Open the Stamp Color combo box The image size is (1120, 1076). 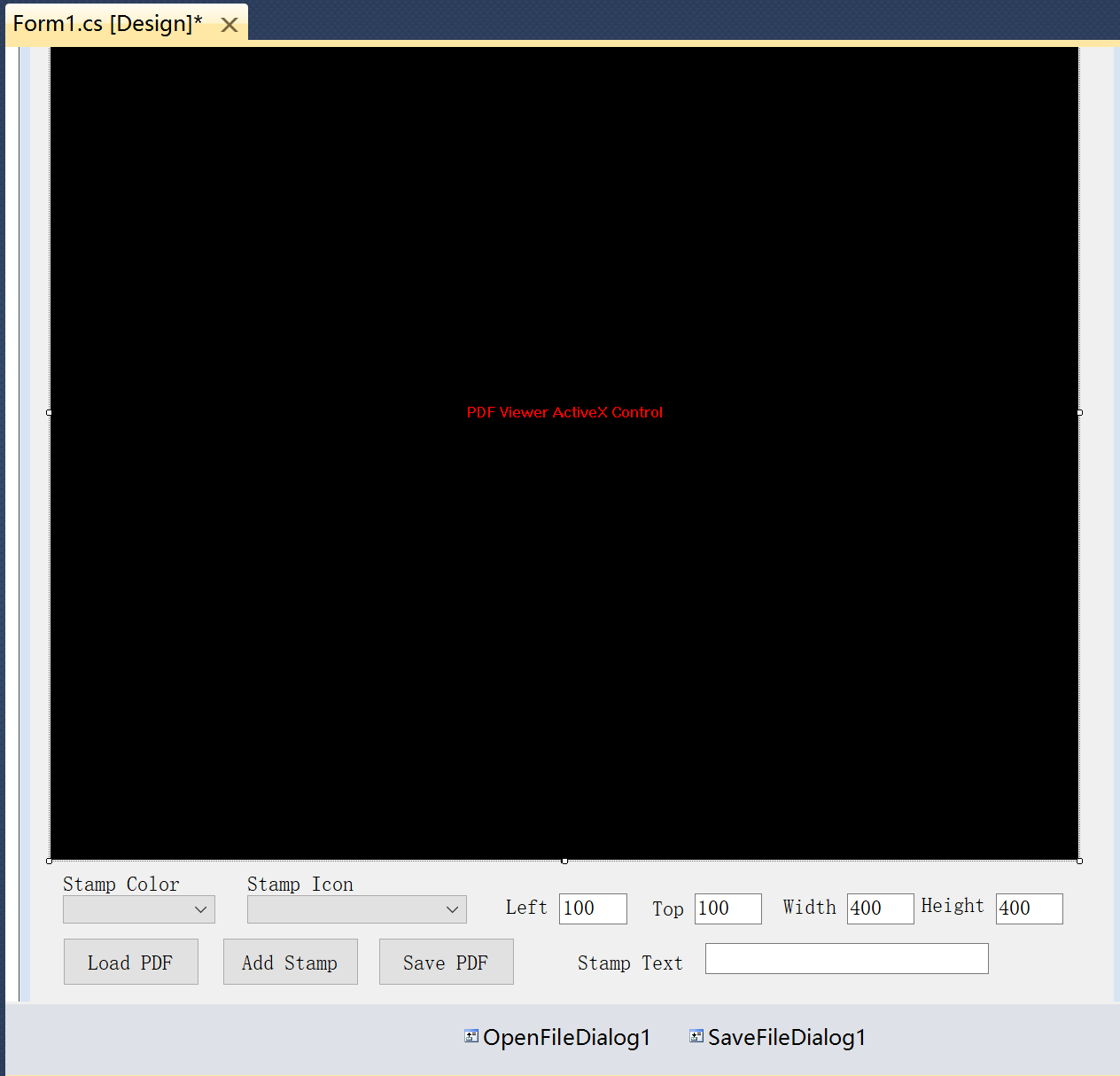(139, 909)
